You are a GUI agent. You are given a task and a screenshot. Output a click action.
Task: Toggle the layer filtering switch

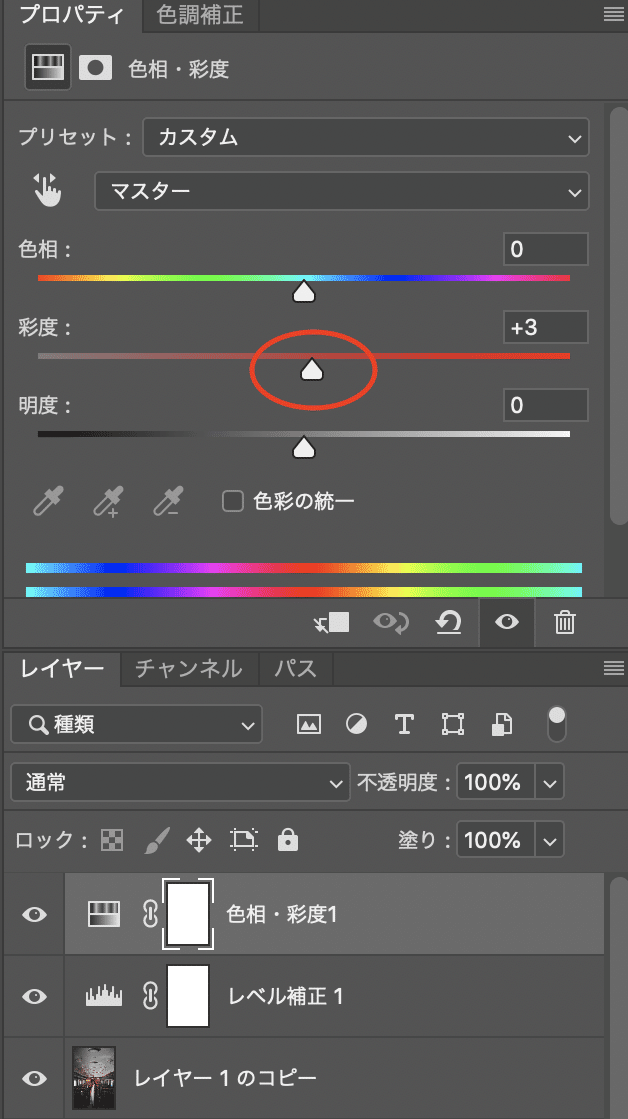557,724
